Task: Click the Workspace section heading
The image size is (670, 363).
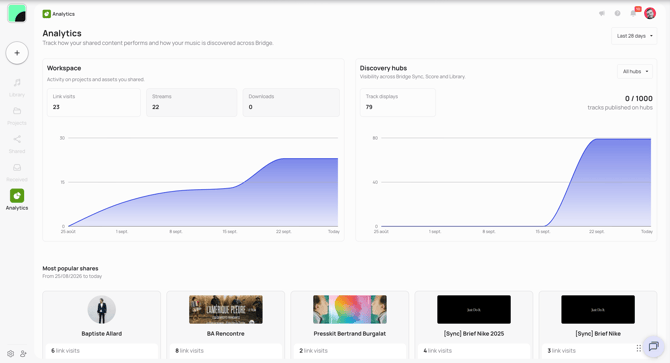Action: tap(64, 68)
